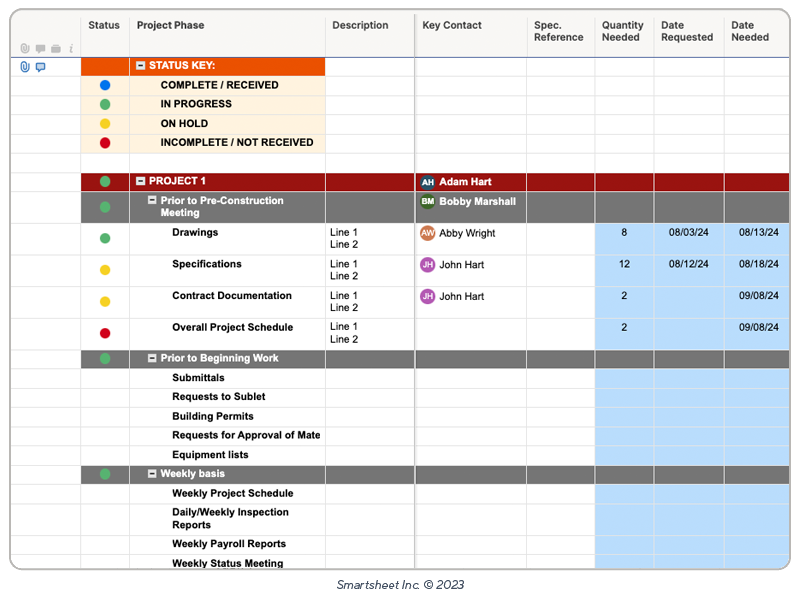
Task: Toggle the blue COMPLETE / RECEIVED status dot
Action: click(103, 85)
